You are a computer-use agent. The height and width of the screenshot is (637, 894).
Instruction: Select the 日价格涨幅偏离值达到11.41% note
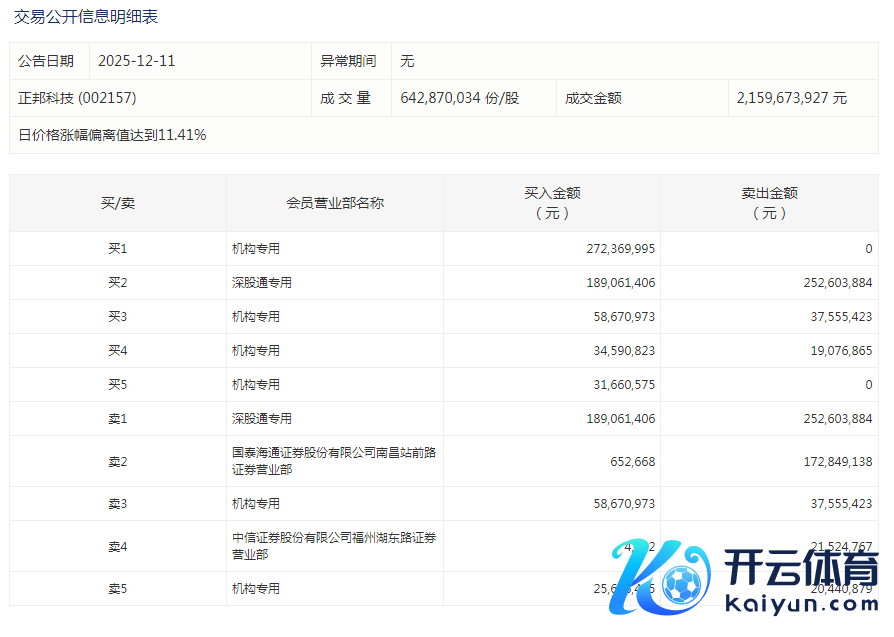(x=112, y=135)
